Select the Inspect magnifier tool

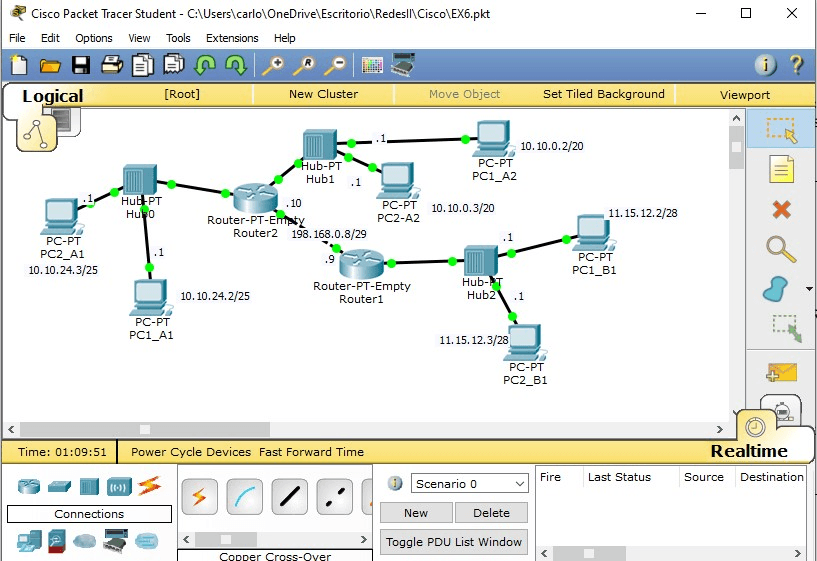(780, 249)
